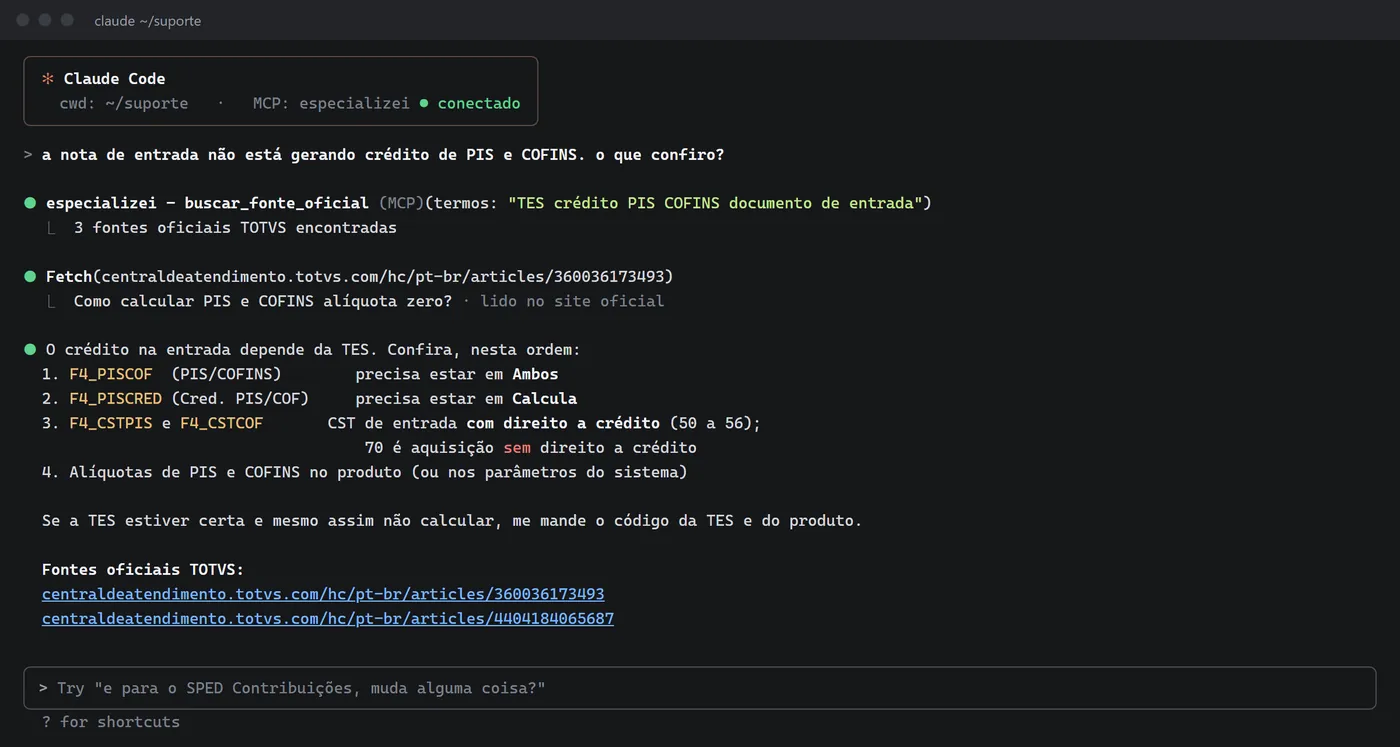Click '3 fontes oficiais TOTVS encontradas' result line
Viewport: 1400px width, 747px height.
click(x=235, y=228)
